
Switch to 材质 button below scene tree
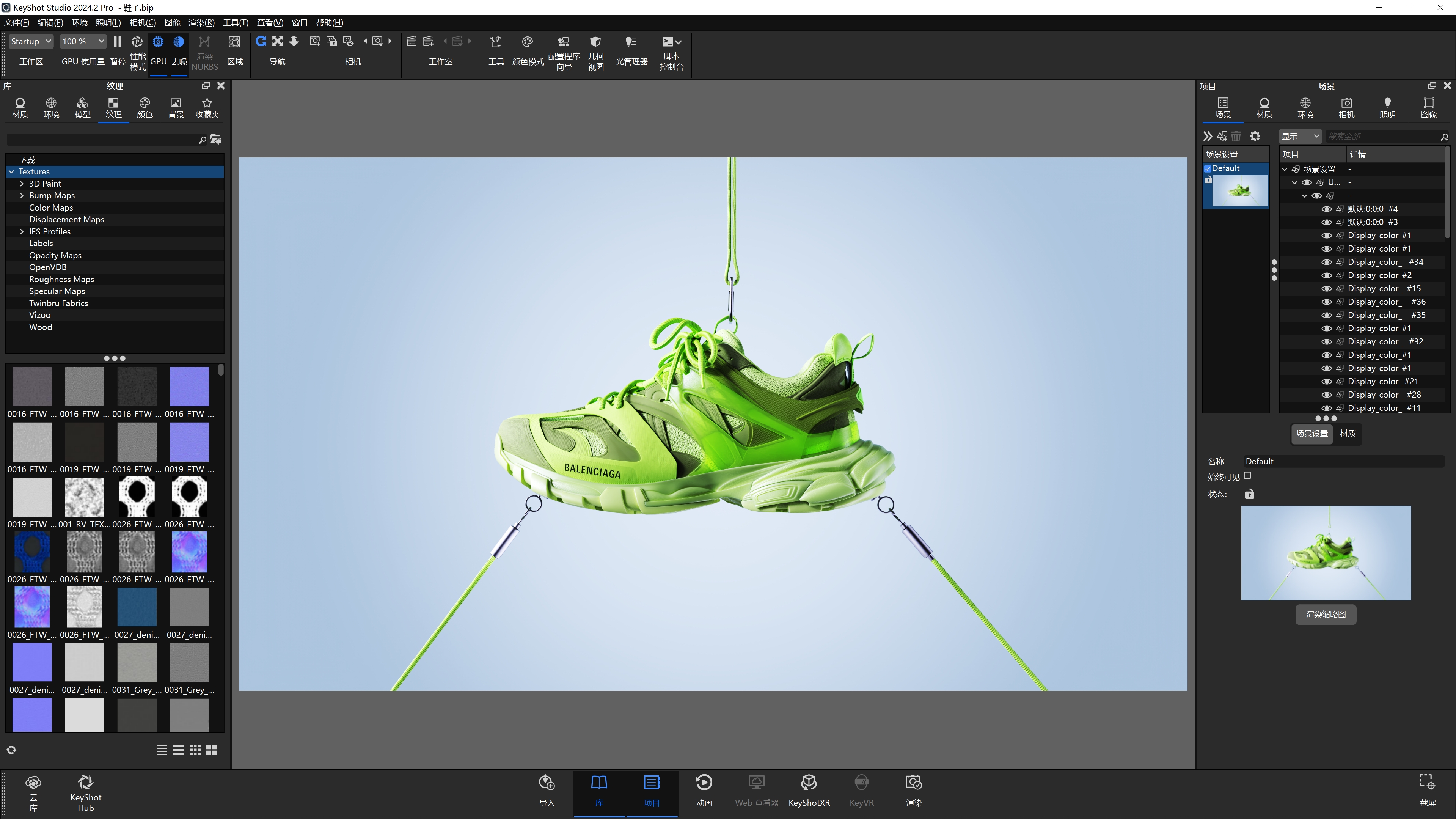tap(1348, 434)
